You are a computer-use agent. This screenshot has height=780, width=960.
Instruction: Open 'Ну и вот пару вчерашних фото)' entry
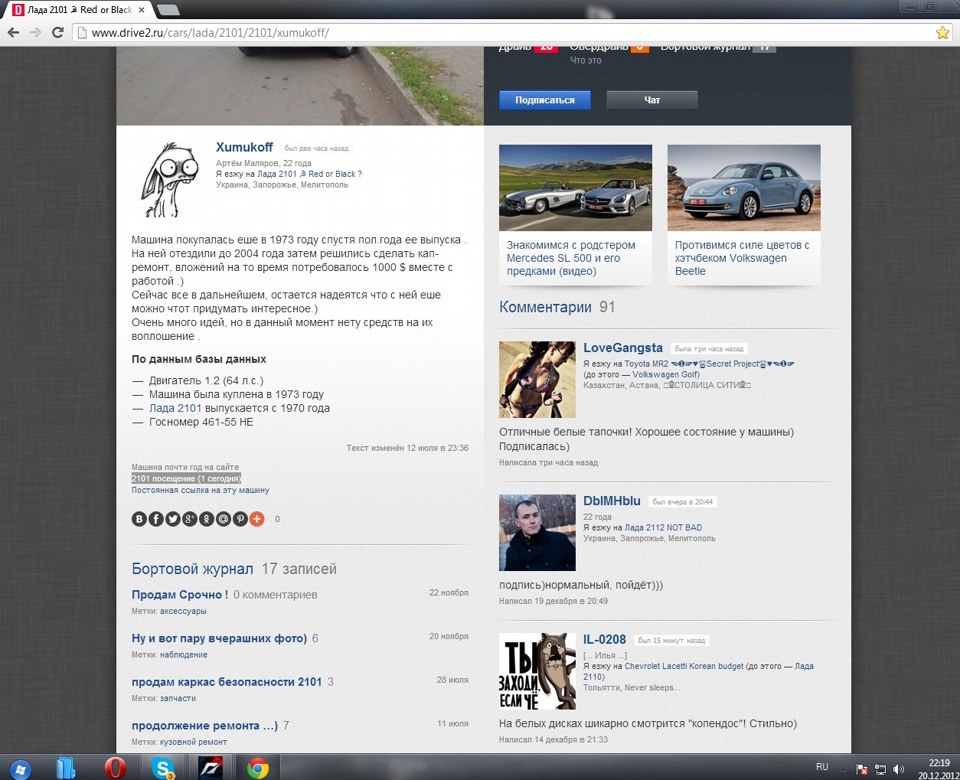coord(219,638)
